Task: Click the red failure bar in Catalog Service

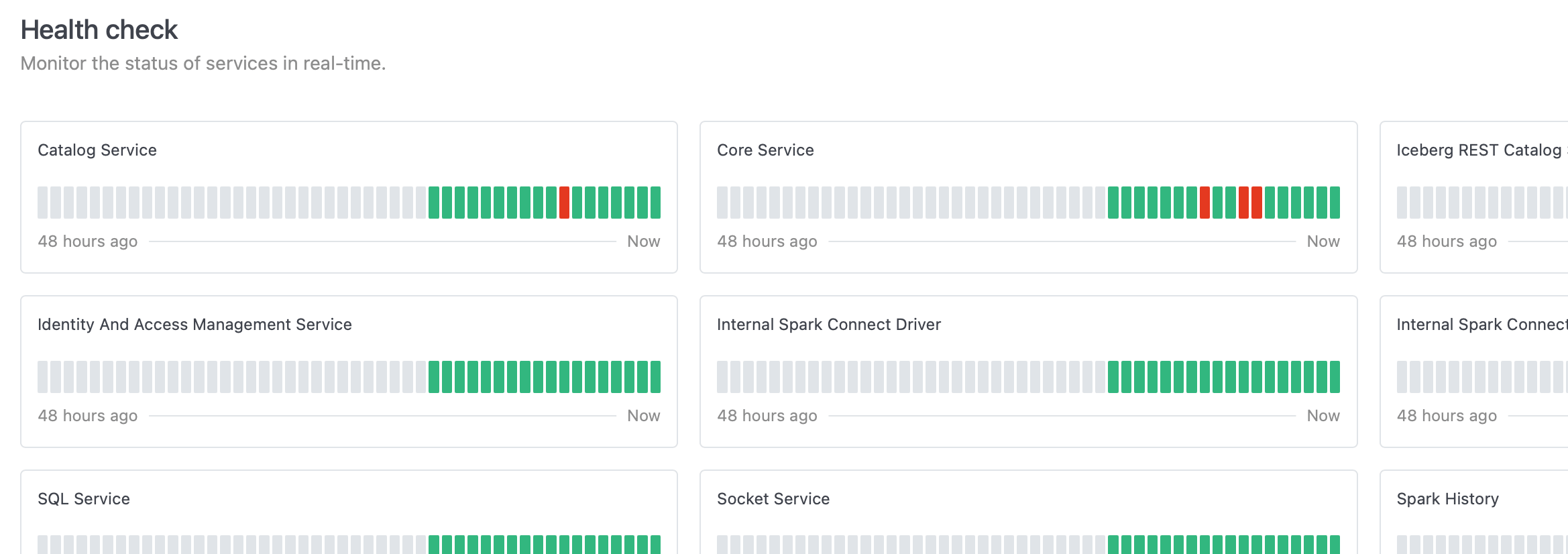Action: click(564, 203)
